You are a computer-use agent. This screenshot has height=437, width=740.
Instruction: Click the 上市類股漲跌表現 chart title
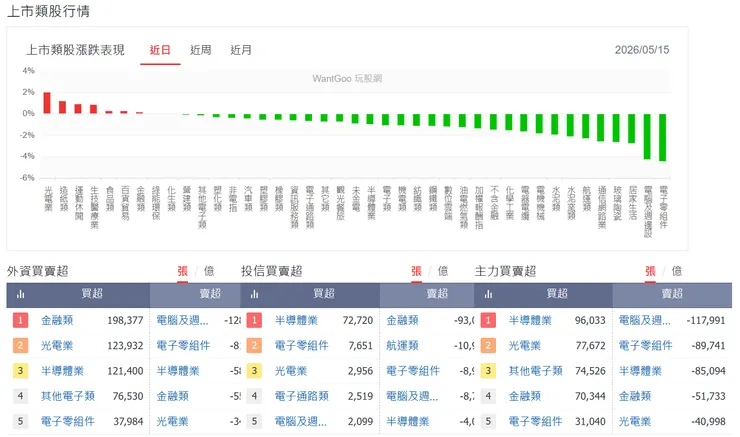pyautogui.click(x=76, y=50)
